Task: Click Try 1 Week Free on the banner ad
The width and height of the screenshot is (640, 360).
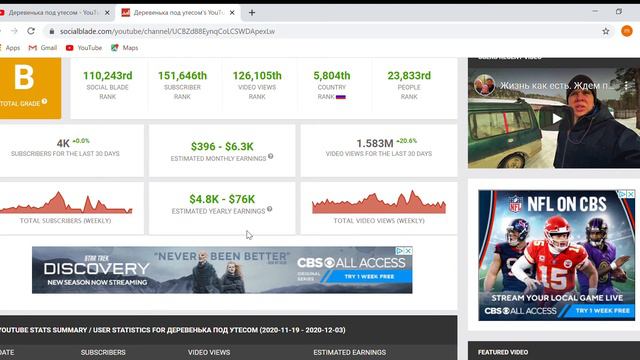Action: 369,277
